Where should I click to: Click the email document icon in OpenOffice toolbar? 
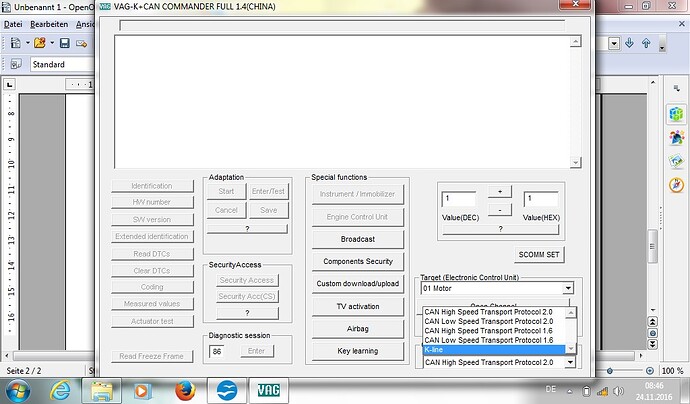tap(81, 43)
